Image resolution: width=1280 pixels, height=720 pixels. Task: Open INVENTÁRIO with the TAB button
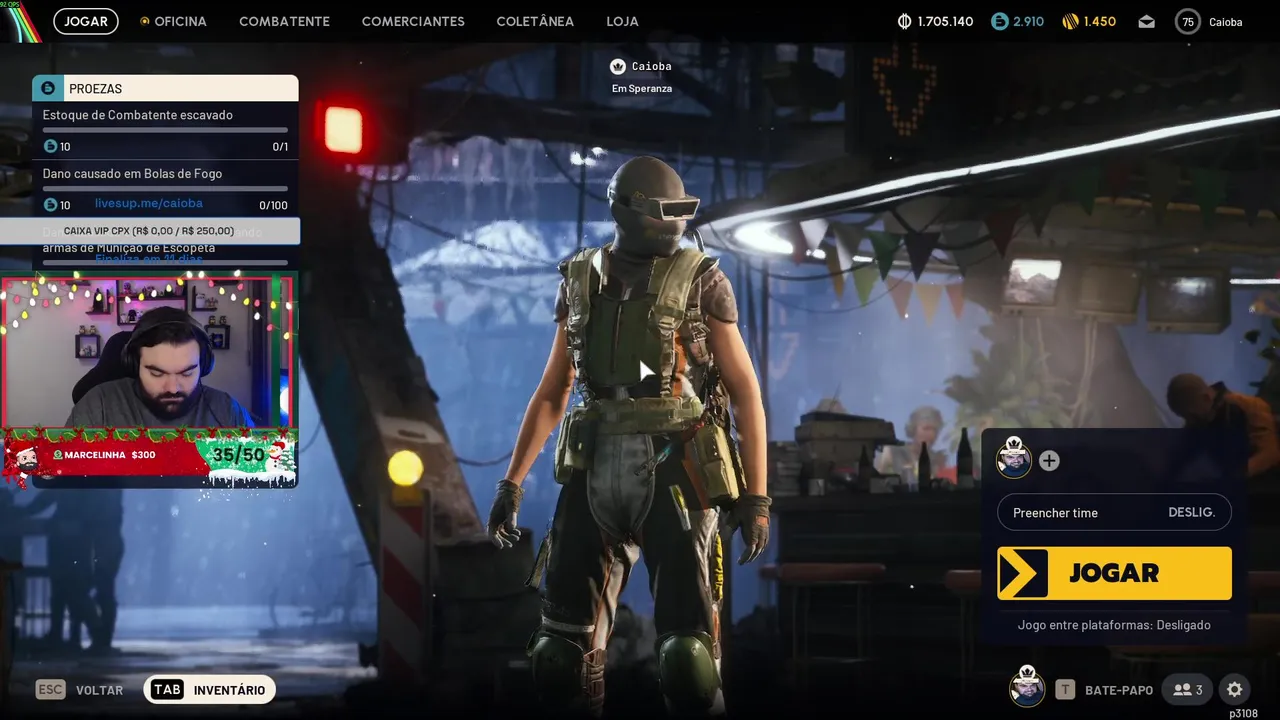209,690
